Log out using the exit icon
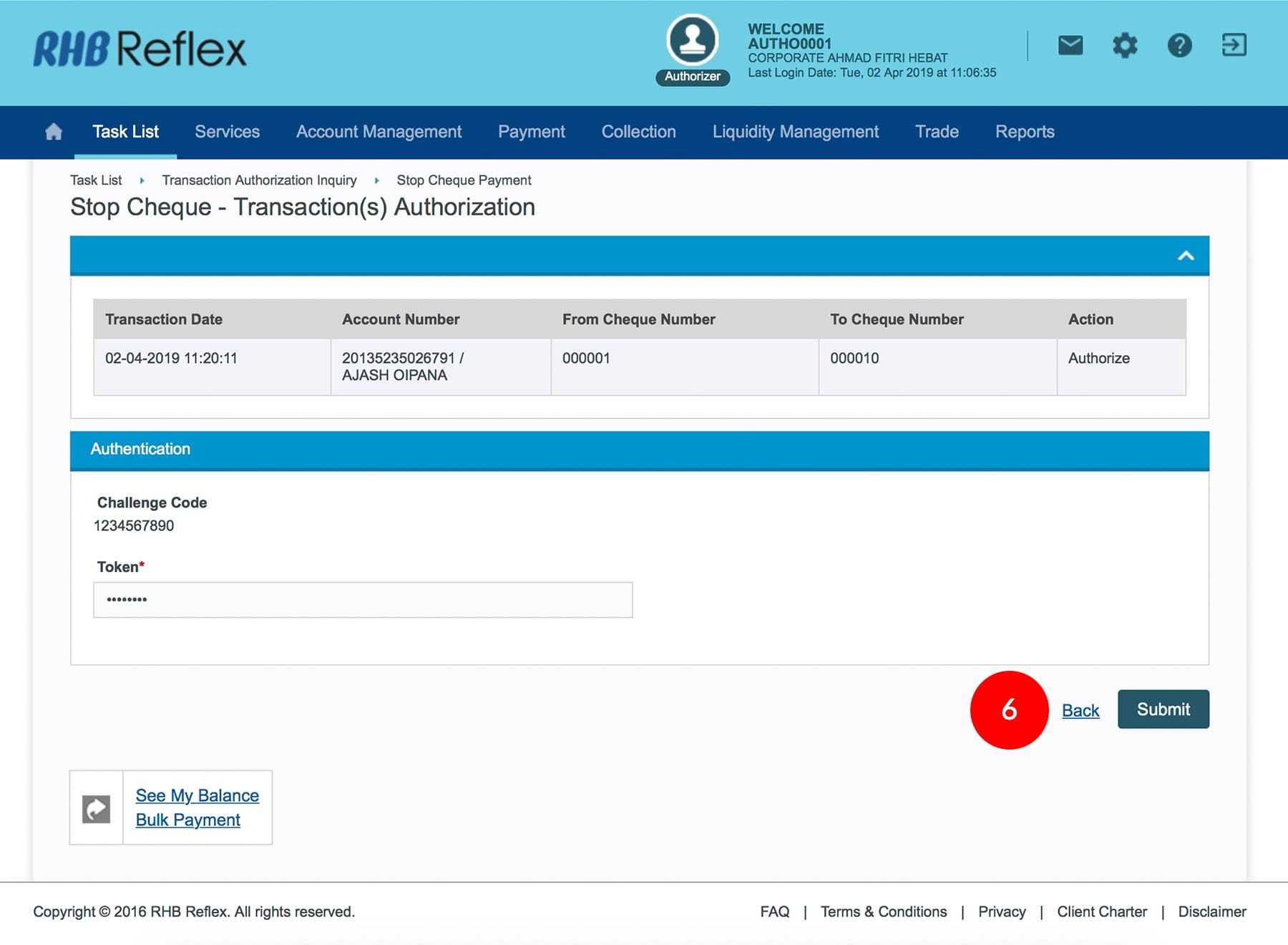Screen dimensions: 1288x945 click(1234, 45)
